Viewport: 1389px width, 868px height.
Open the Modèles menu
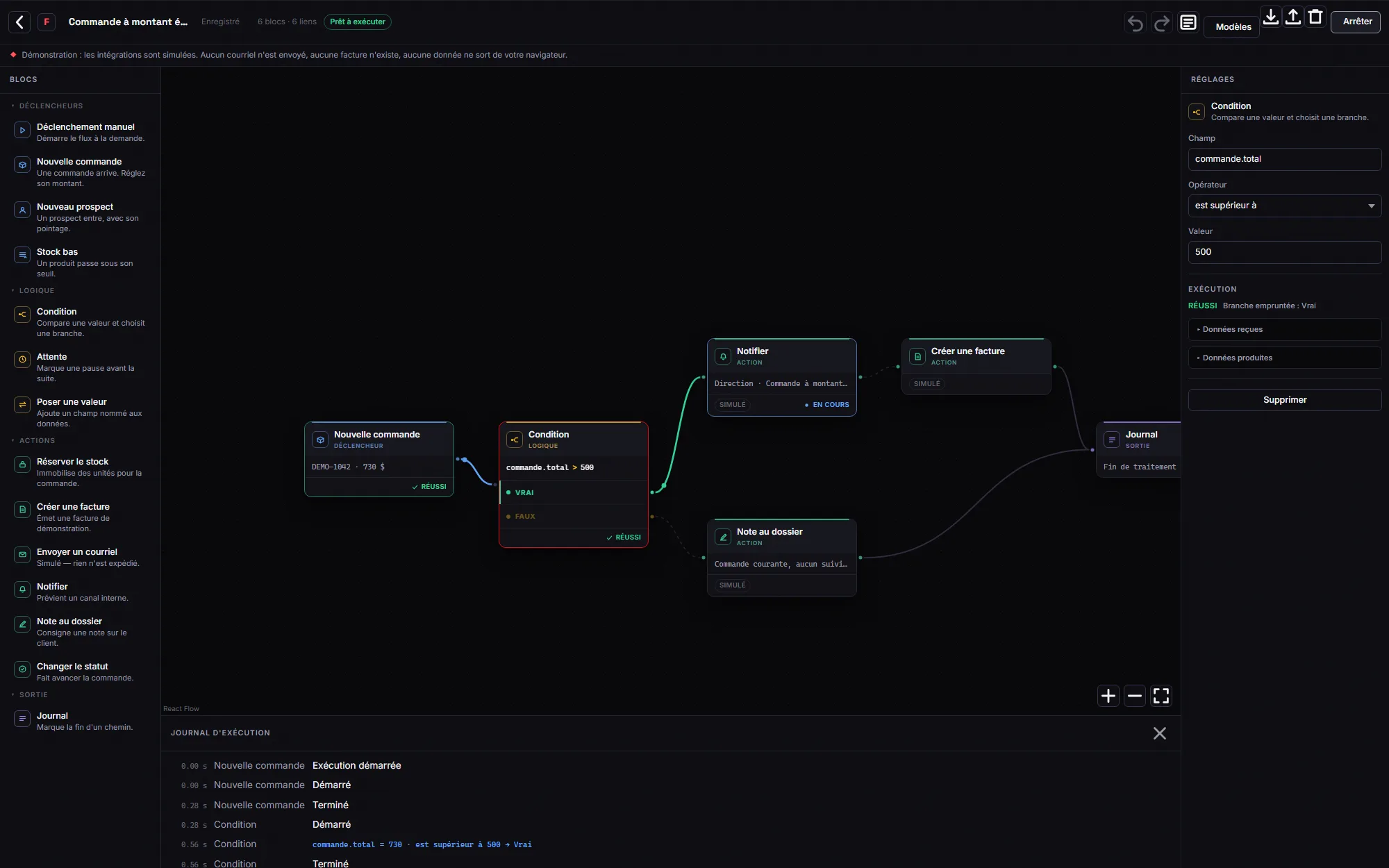1233,27
